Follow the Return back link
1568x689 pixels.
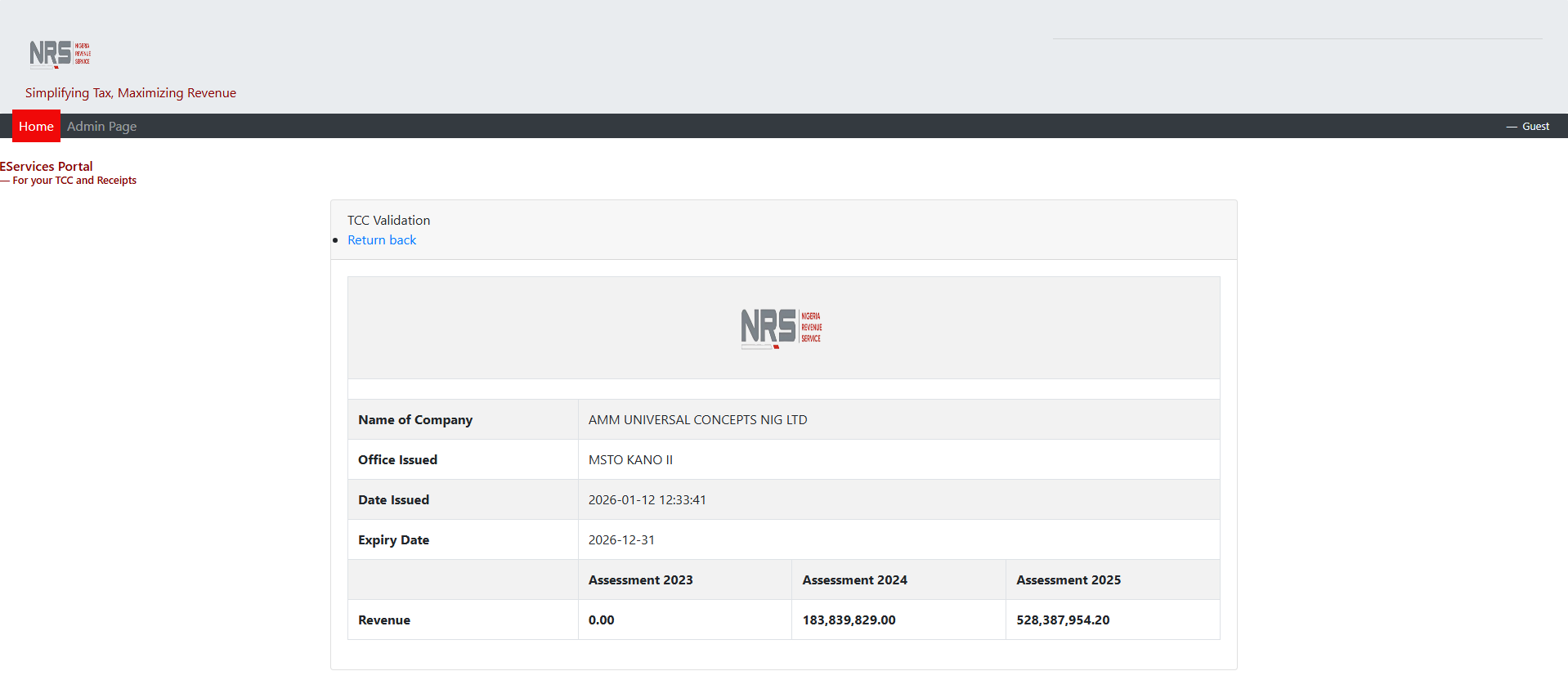[x=382, y=240]
